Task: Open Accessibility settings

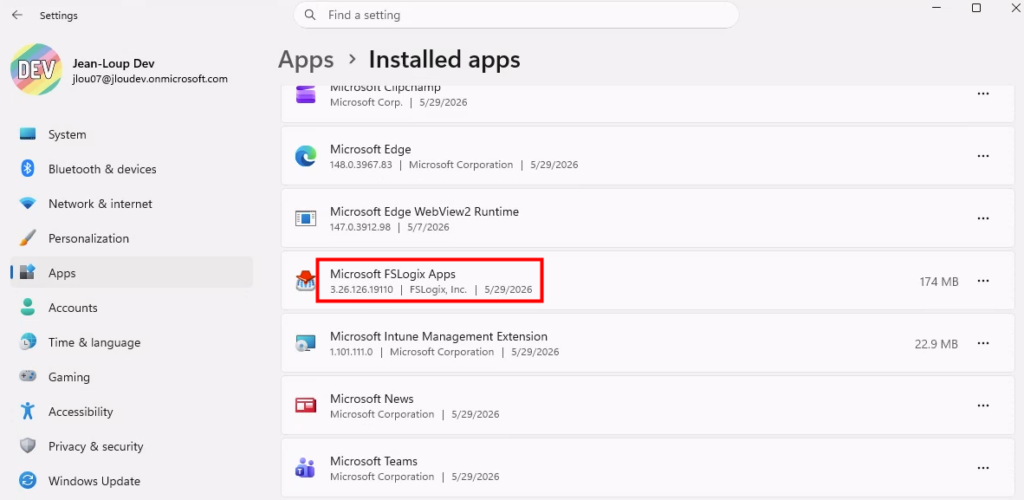Action: 131,411
